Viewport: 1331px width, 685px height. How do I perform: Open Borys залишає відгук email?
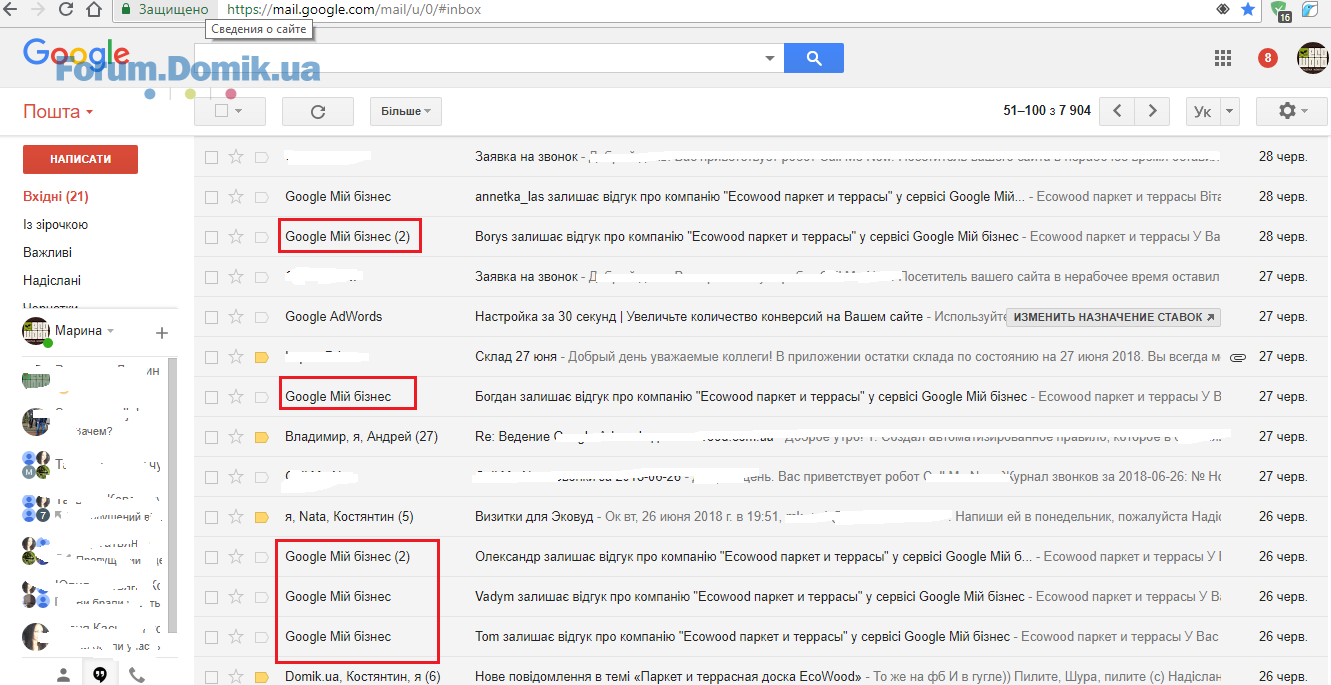coord(747,237)
